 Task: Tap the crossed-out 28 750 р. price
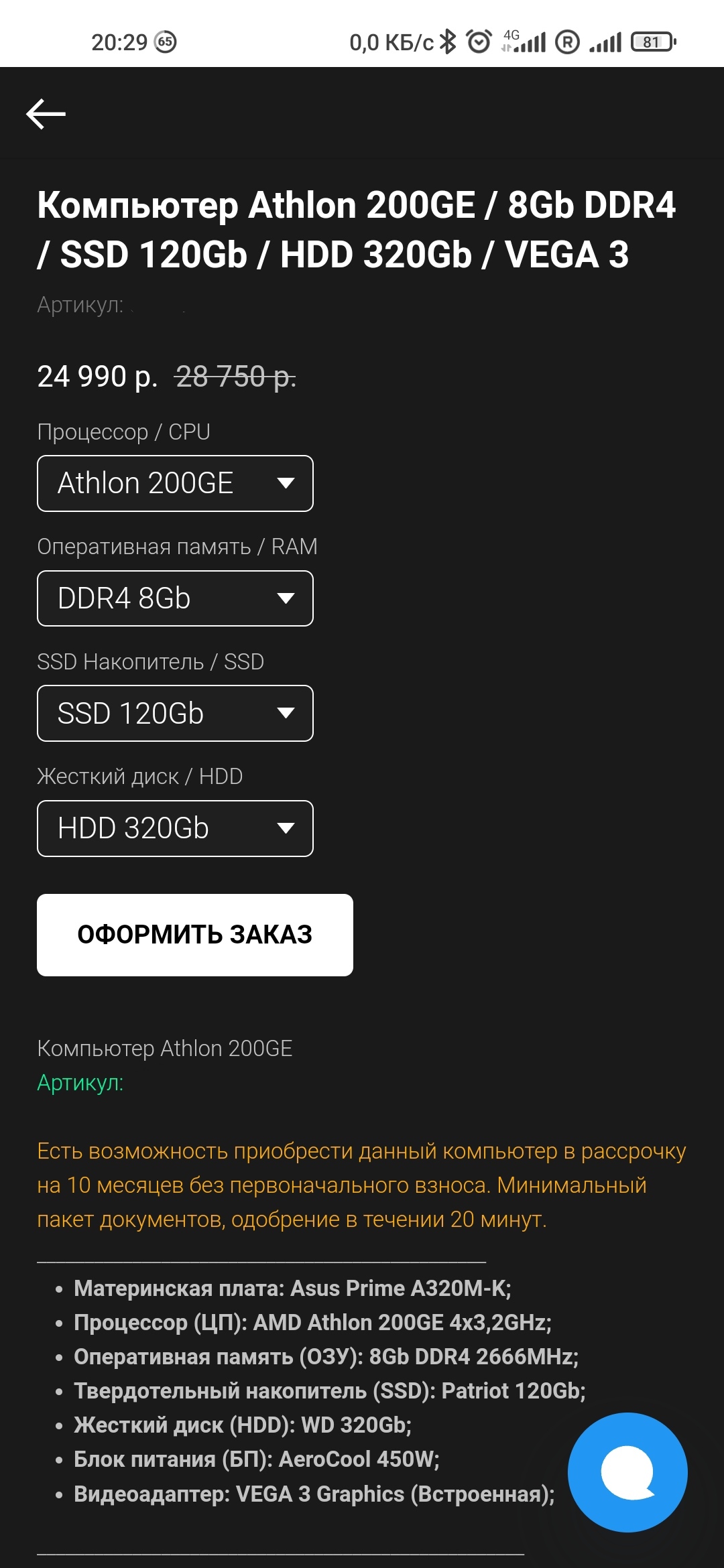tap(235, 377)
